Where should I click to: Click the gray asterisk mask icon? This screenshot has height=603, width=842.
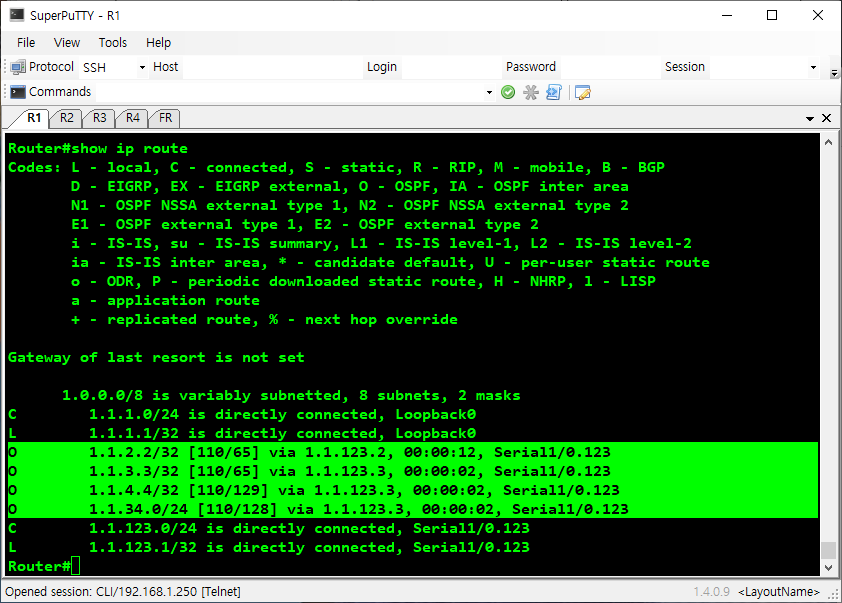(x=531, y=92)
